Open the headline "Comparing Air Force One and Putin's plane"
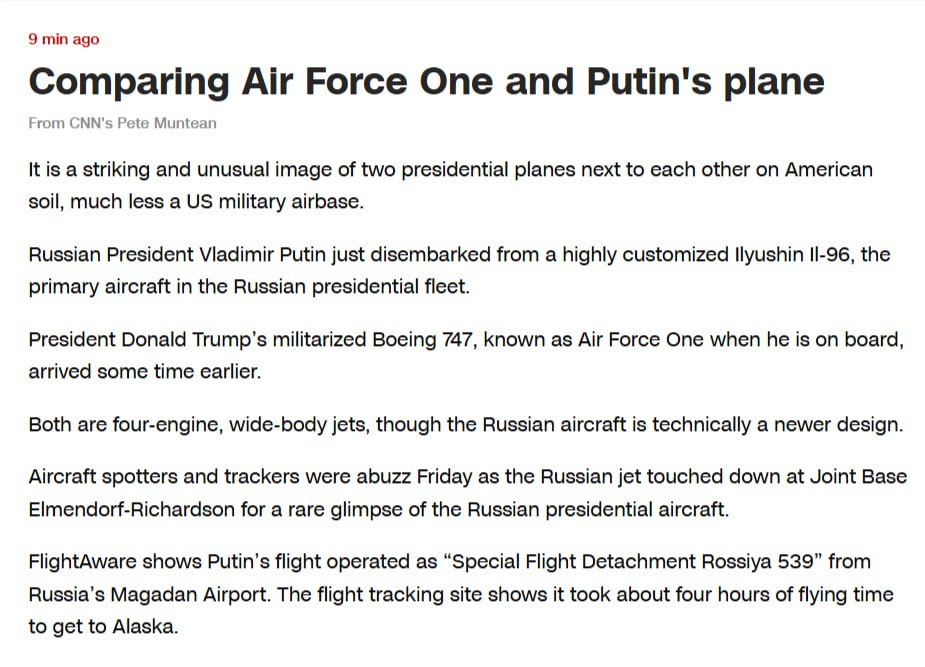This screenshot has height=667, width=925. click(426, 81)
